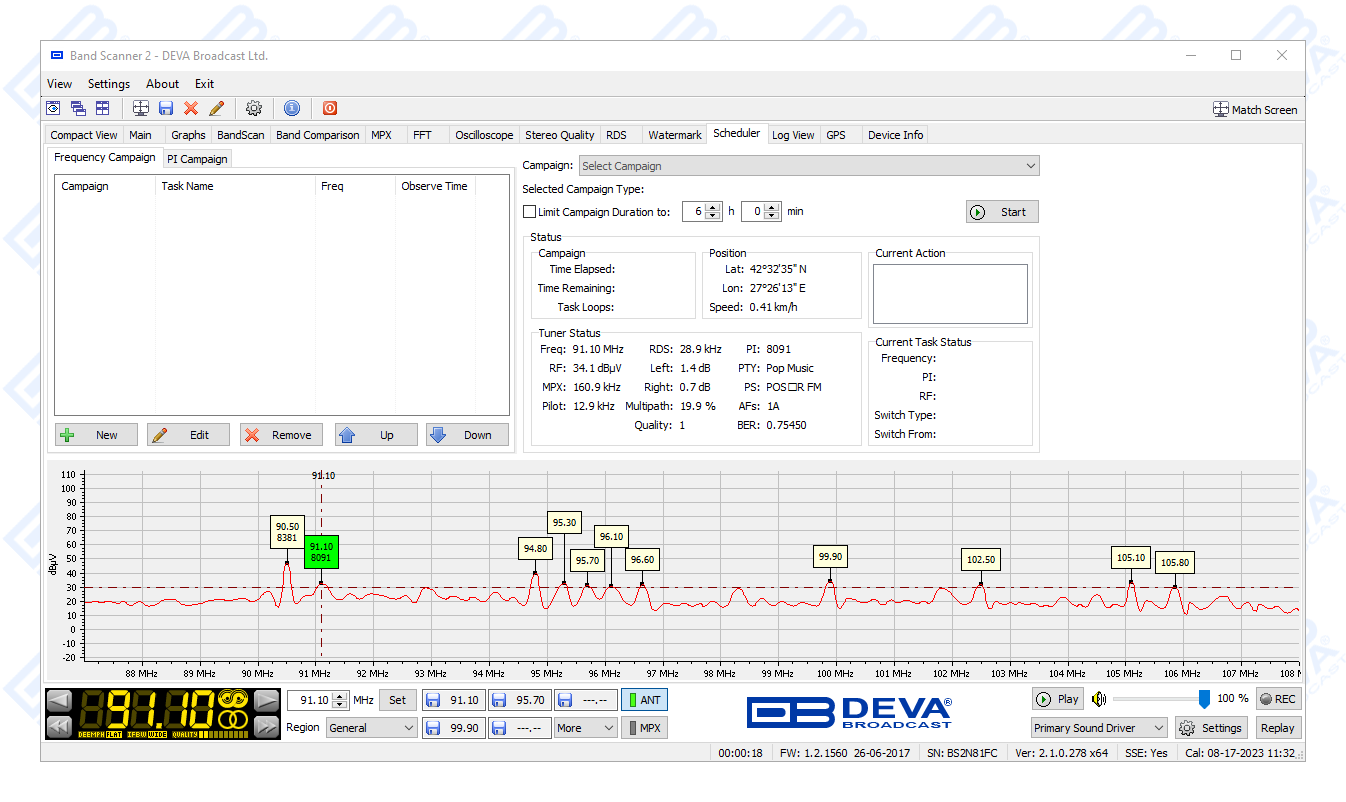
Task: Click the New campaign button
Action: tap(96, 435)
